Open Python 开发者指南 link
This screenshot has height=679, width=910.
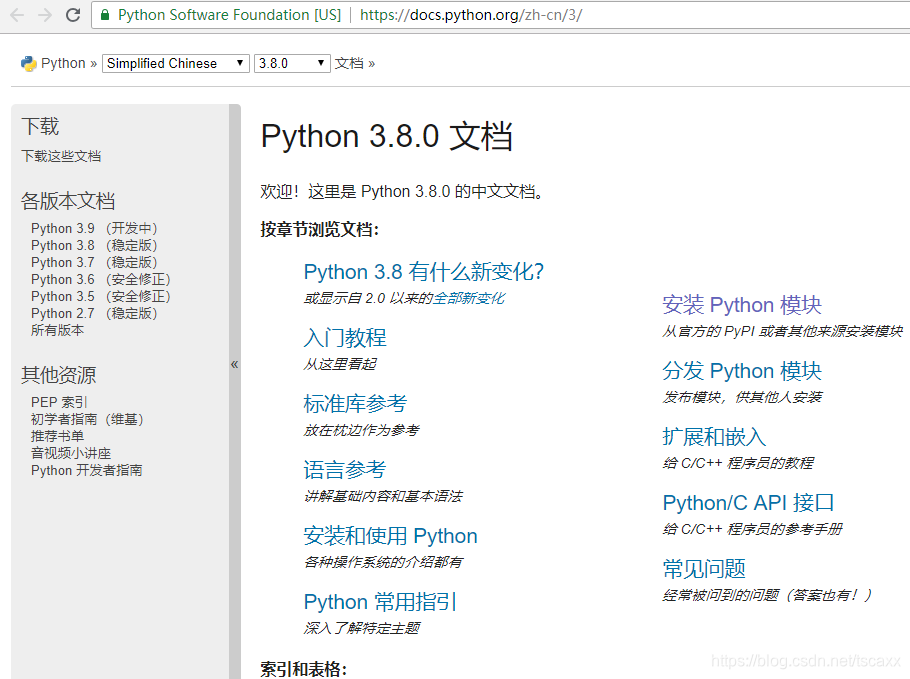(x=86, y=470)
